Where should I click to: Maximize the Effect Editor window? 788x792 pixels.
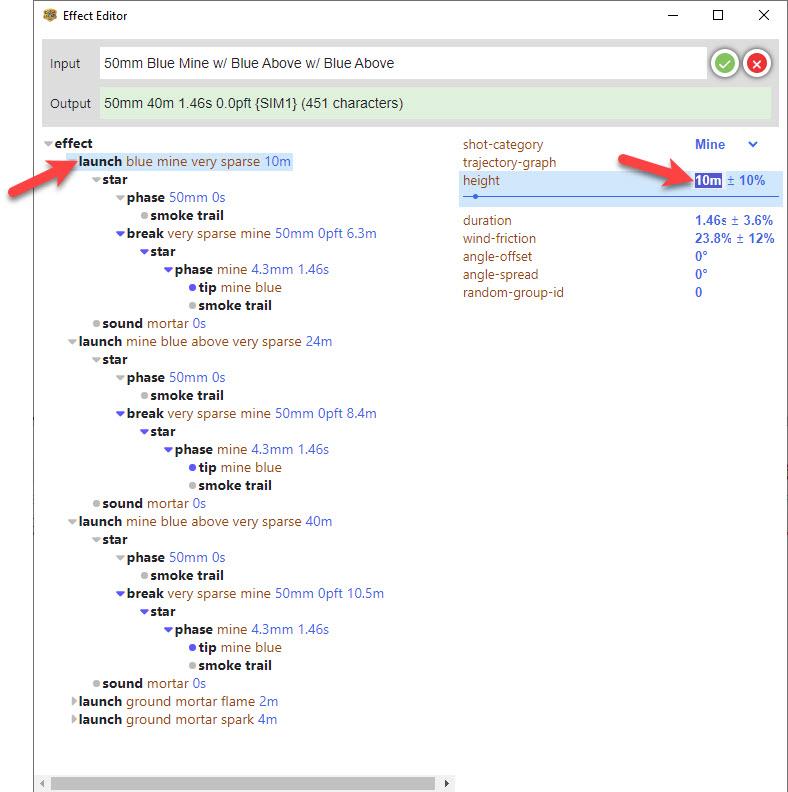point(718,15)
